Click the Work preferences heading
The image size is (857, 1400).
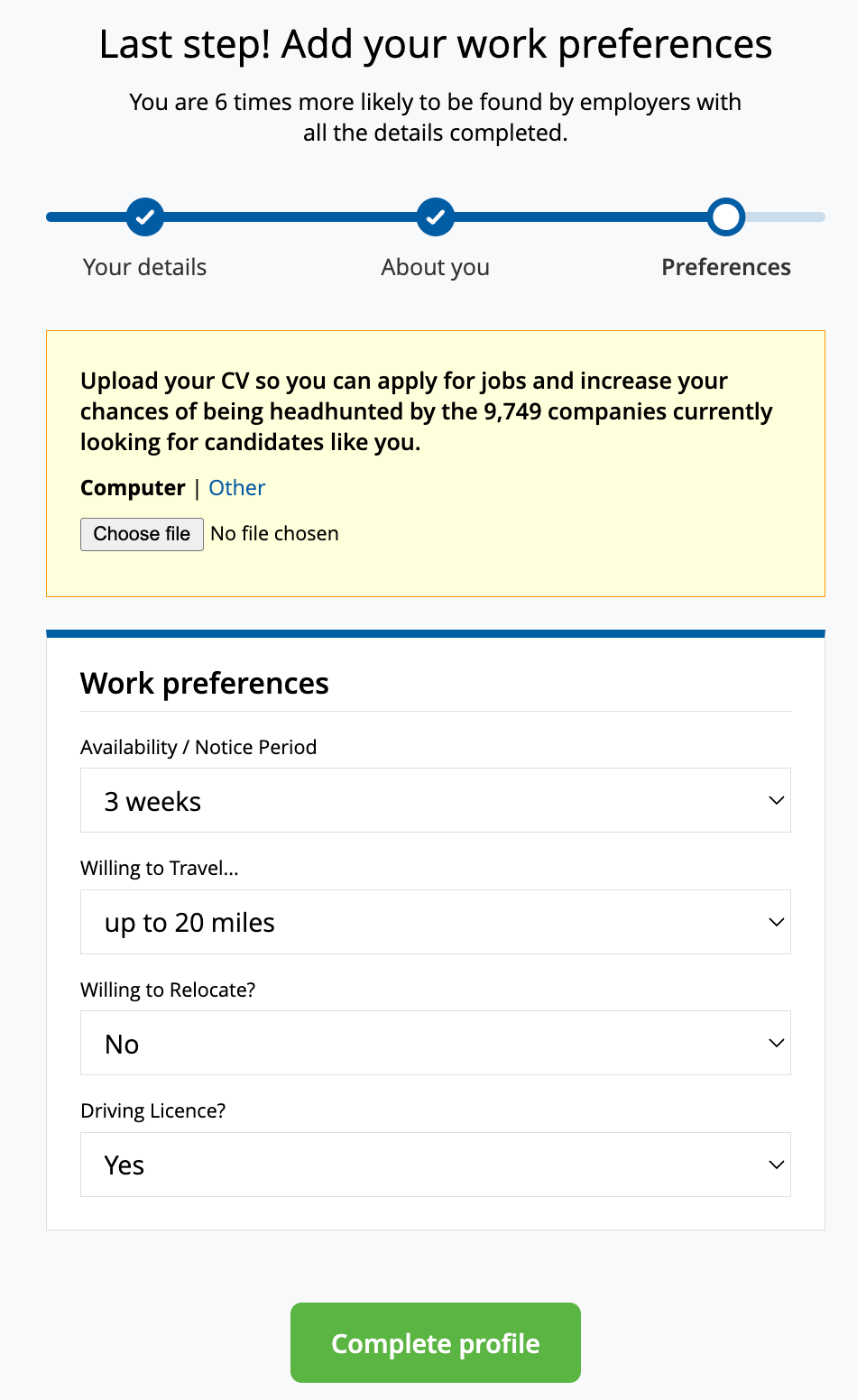205,684
